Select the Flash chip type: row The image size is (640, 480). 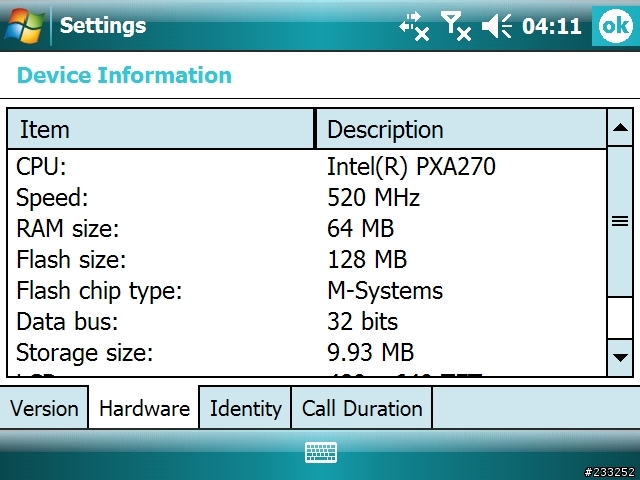[307, 291]
